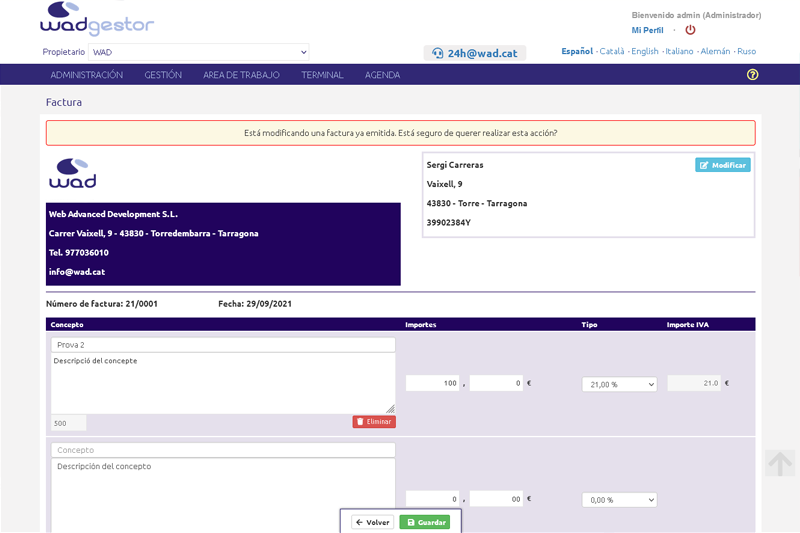Image resolution: width=800 pixels, height=533 pixels.
Task: Click the Tel. 977036010 text
Action: click(x=79, y=252)
